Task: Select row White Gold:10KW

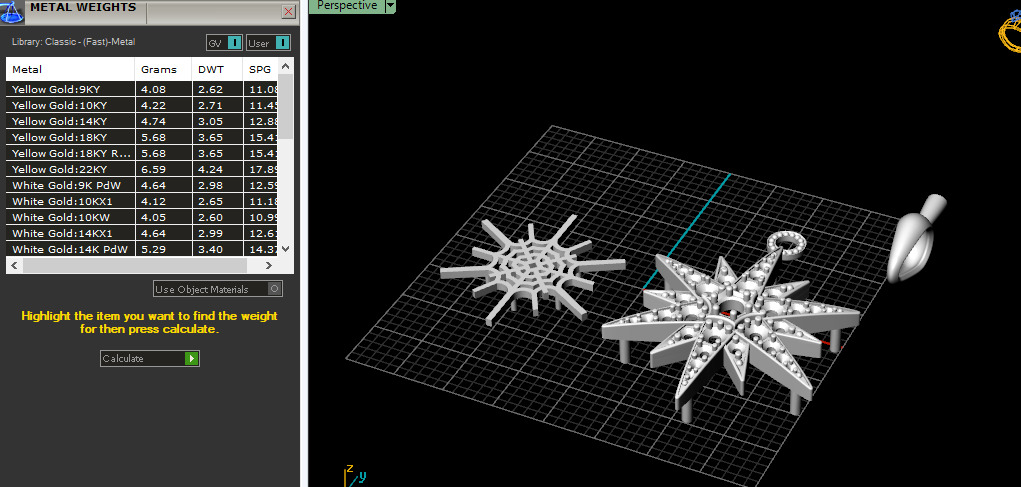Action: (x=142, y=217)
